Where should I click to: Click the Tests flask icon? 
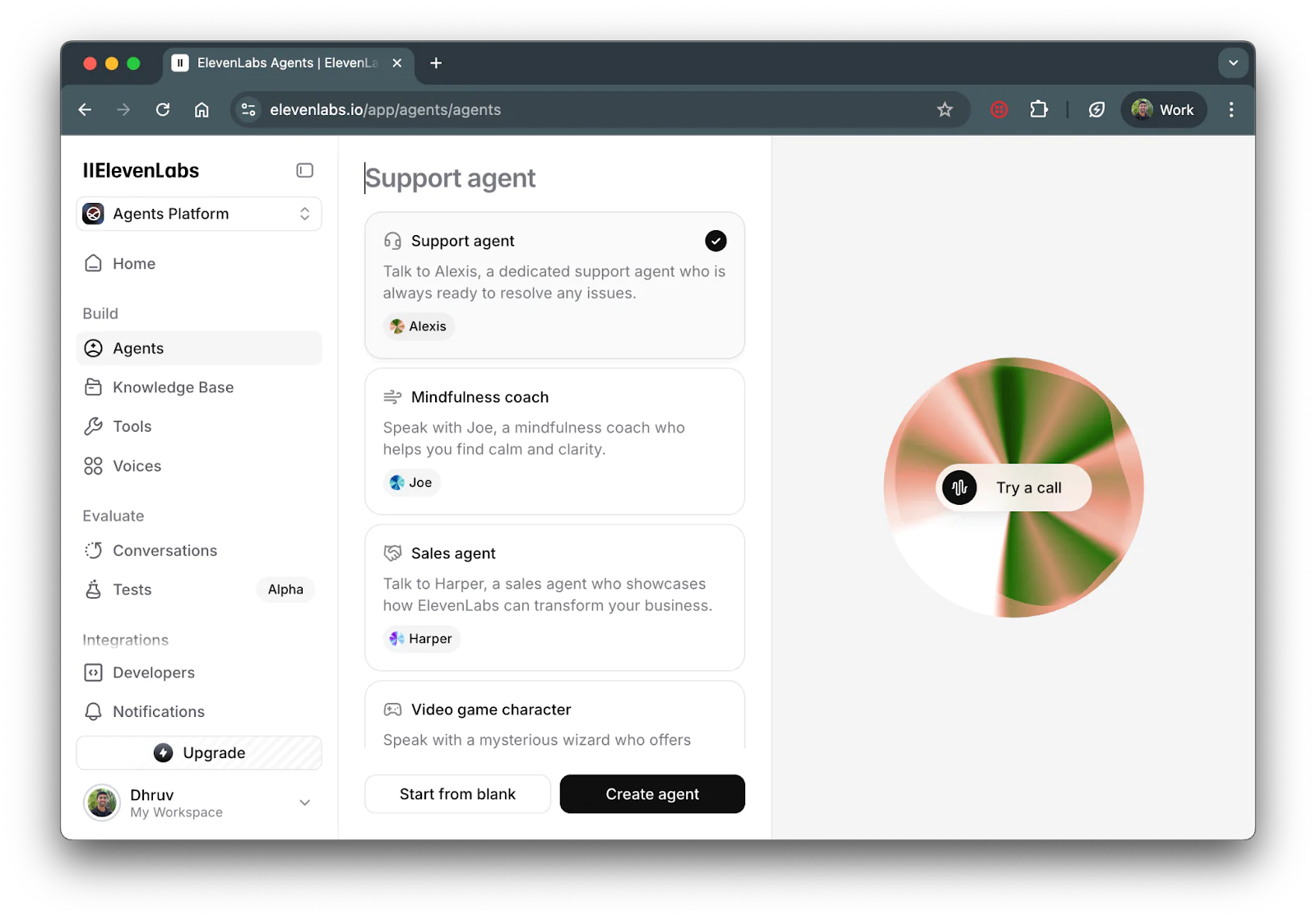pyautogui.click(x=94, y=589)
